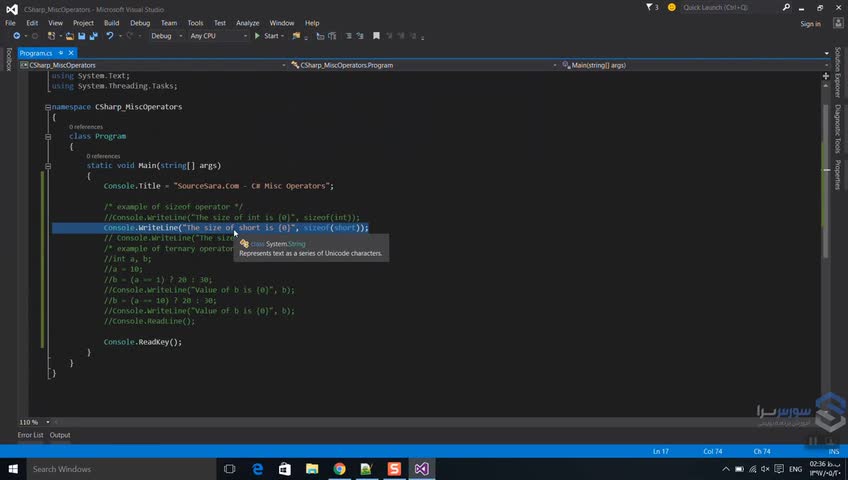Click the Quick Launch magnifier icon
The height and width of the screenshot is (480, 848).
pyautogui.click(x=786, y=7)
